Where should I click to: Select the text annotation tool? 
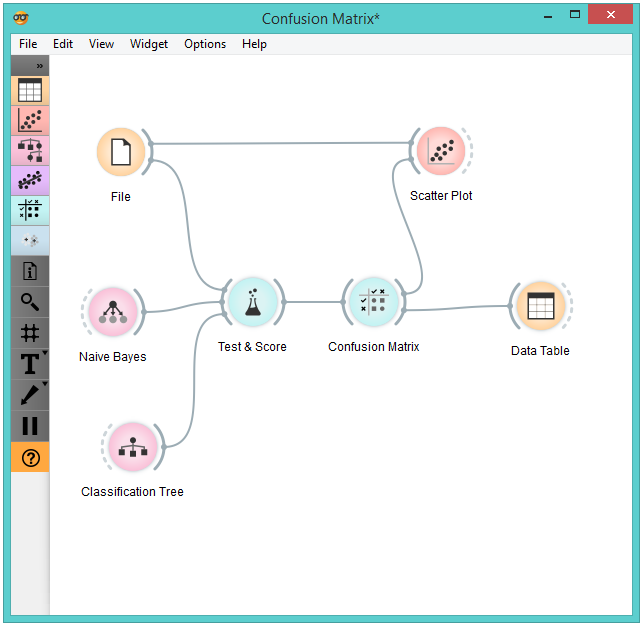pos(30,363)
